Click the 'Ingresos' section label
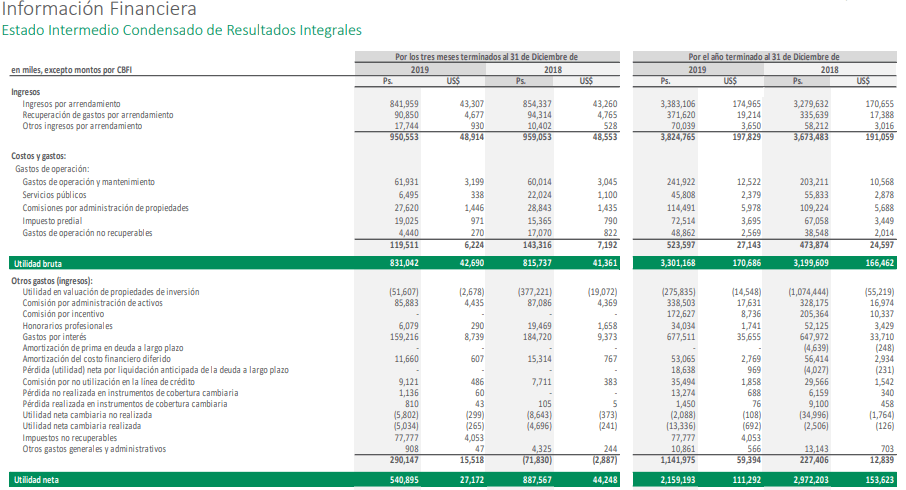The image size is (906, 490). pos(26,92)
